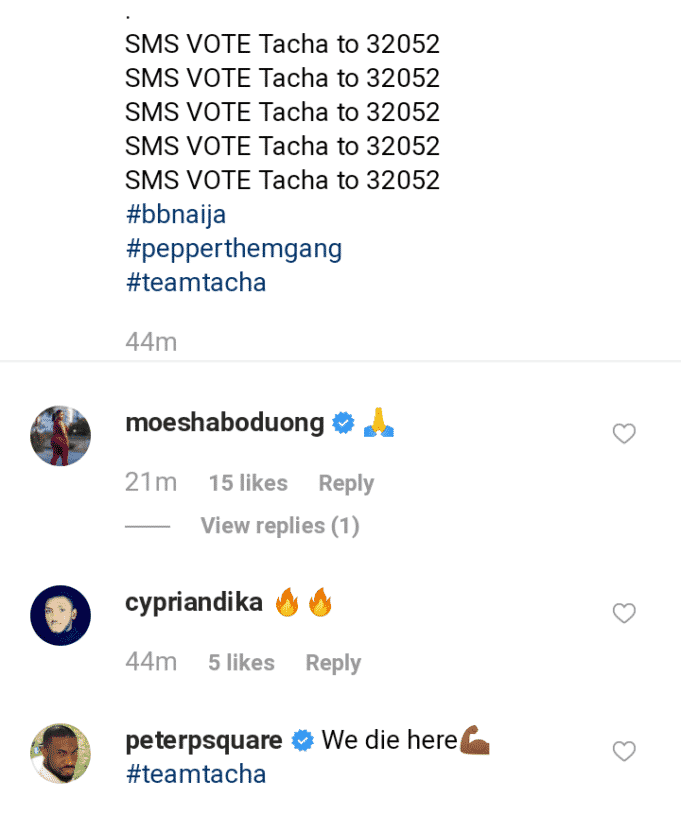Open cypriandika's profile from their username
Viewport: 681px width, 816px height.
pyautogui.click(x=193, y=601)
